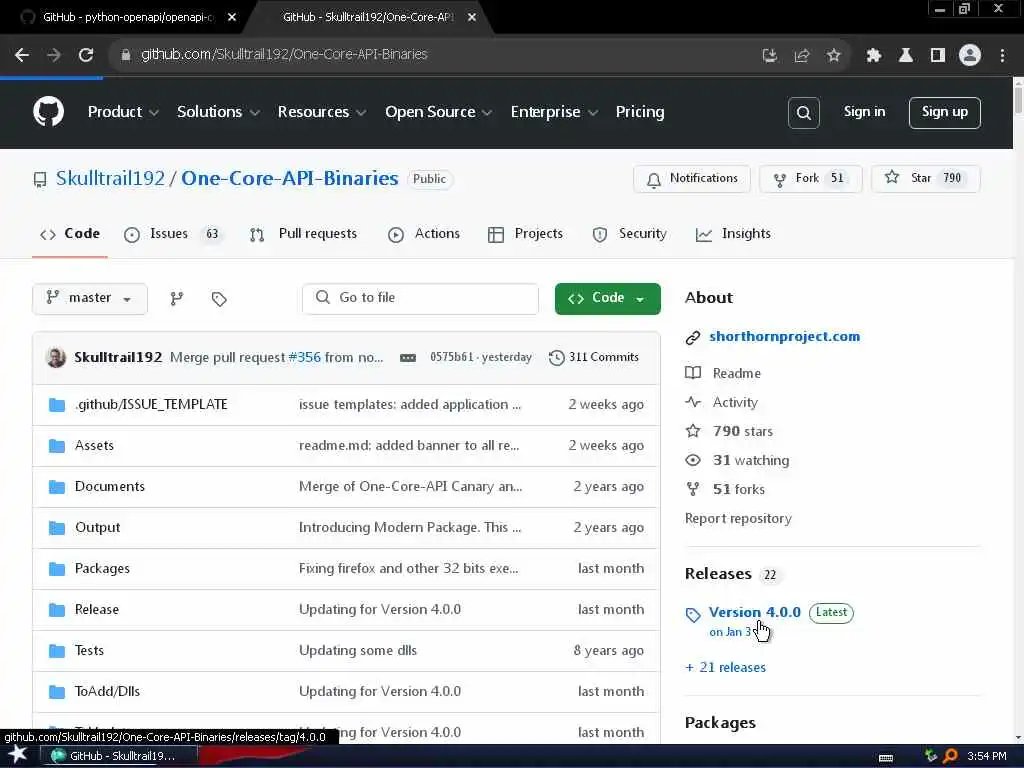View tags via the tag icon
1024x768 pixels.
click(x=219, y=299)
